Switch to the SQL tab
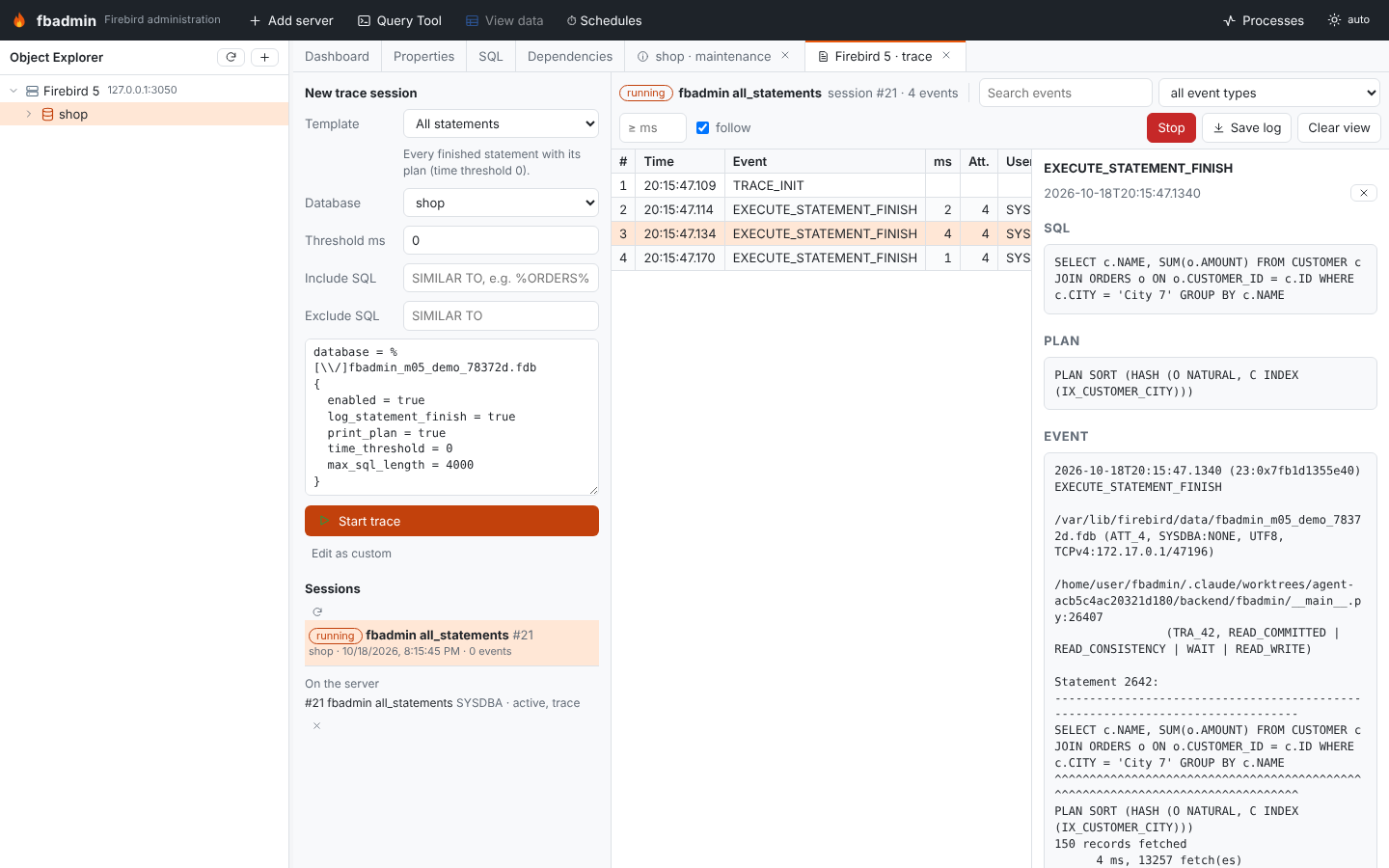This screenshot has height=868, width=1389. coord(491,56)
